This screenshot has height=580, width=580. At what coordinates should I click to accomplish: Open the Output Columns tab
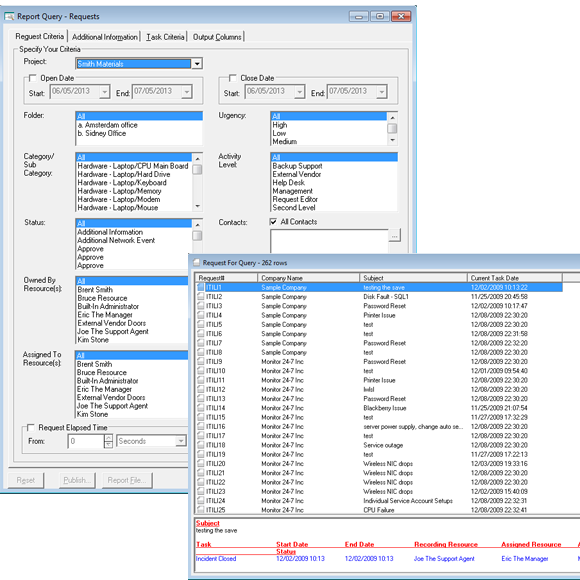point(217,37)
